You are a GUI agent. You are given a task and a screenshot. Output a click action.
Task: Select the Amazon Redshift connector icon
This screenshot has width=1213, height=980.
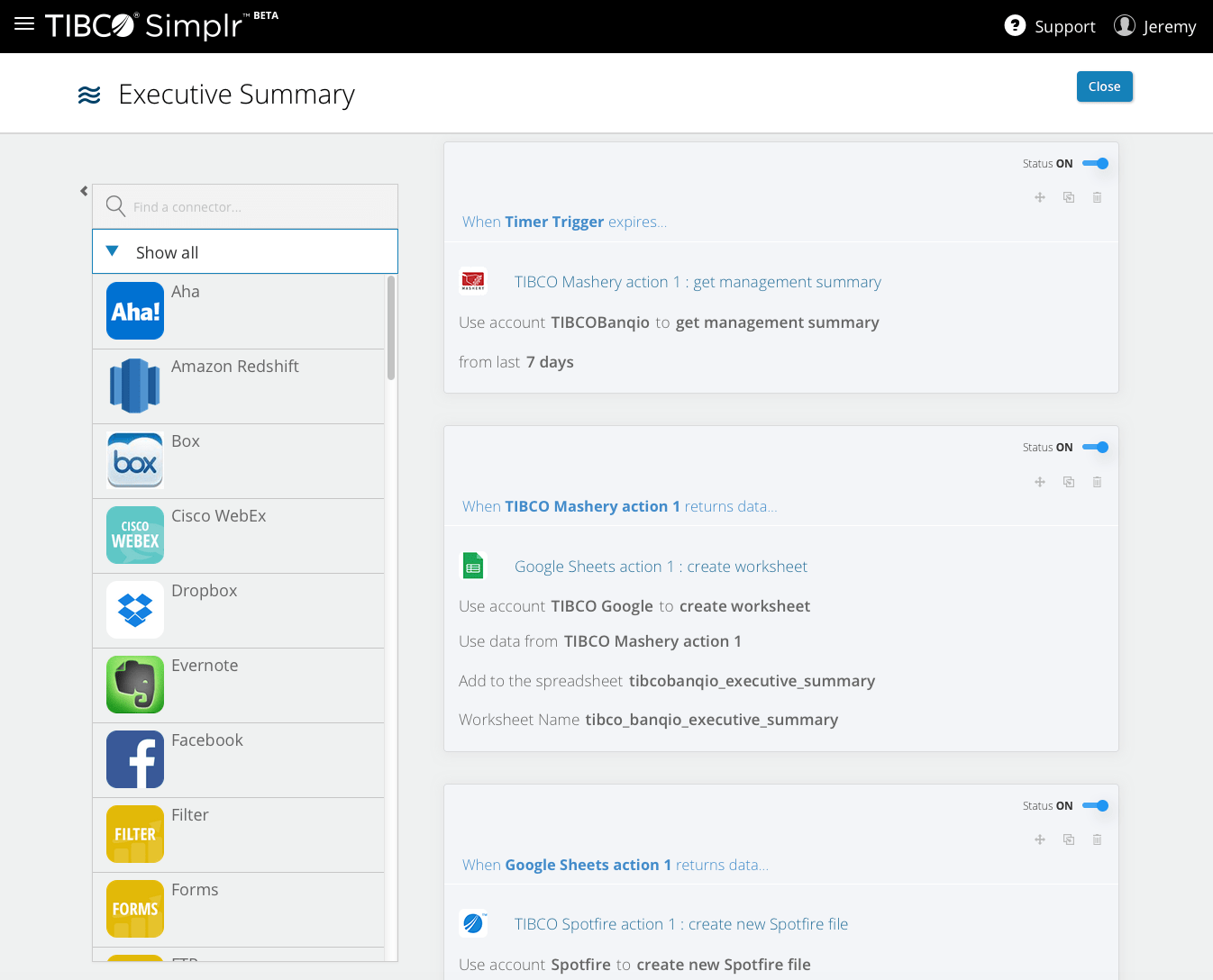click(x=135, y=386)
